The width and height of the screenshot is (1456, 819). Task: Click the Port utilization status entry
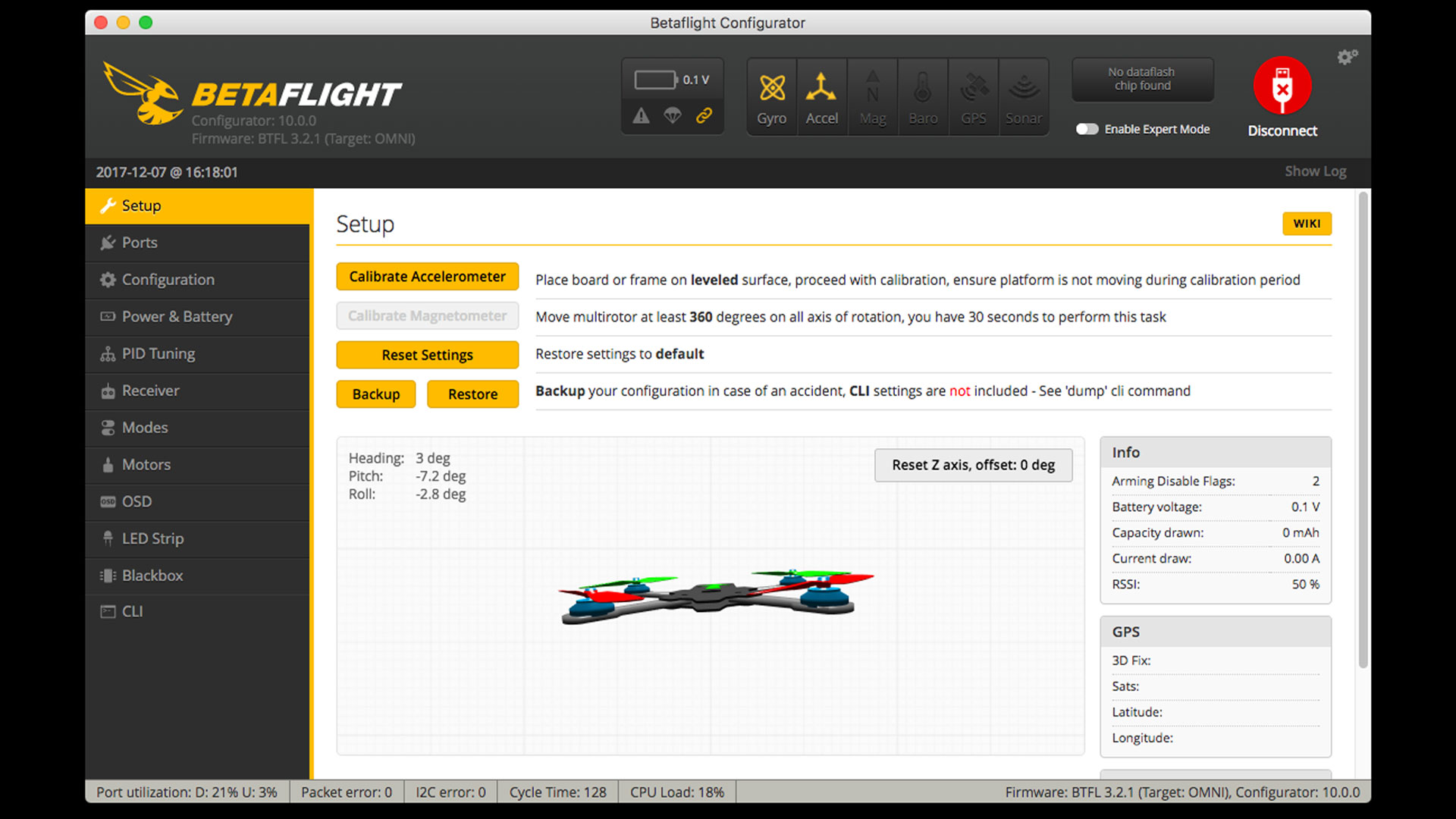click(187, 792)
